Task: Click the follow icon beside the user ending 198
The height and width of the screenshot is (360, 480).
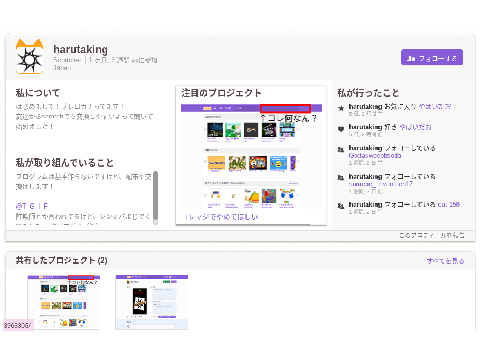Action: pos(341,206)
